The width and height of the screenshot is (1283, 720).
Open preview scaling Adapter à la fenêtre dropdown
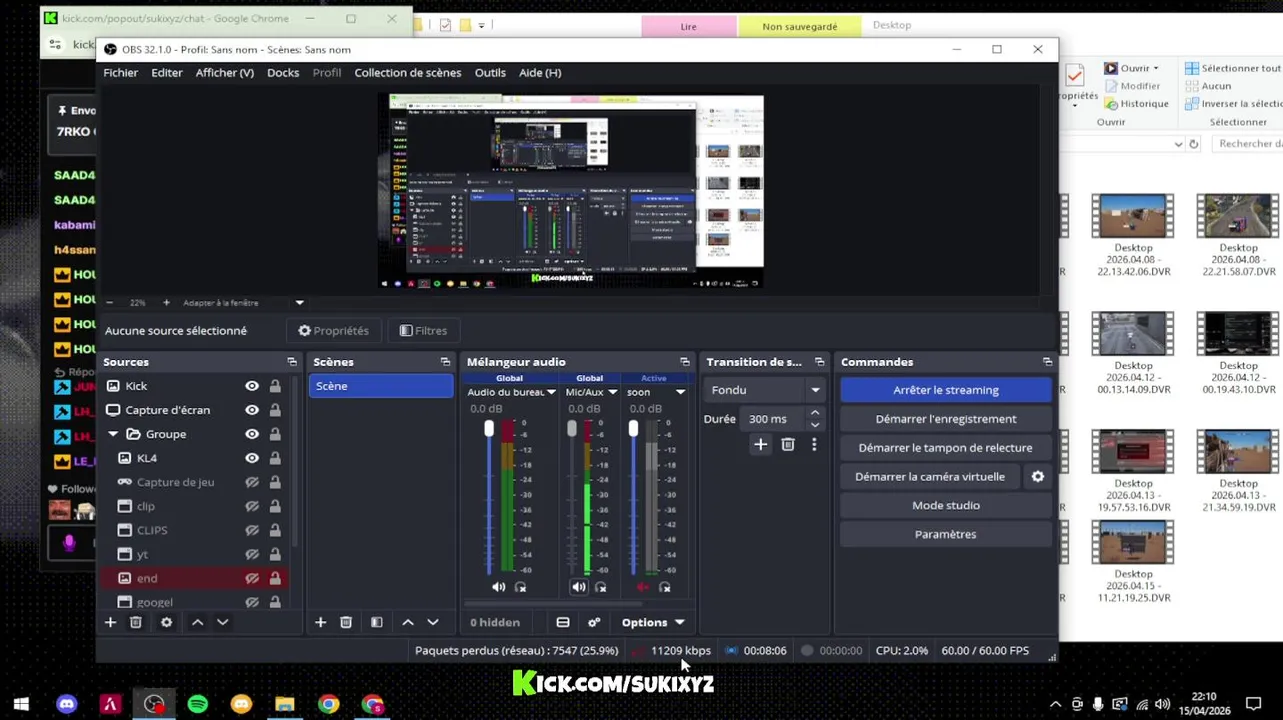299,302
